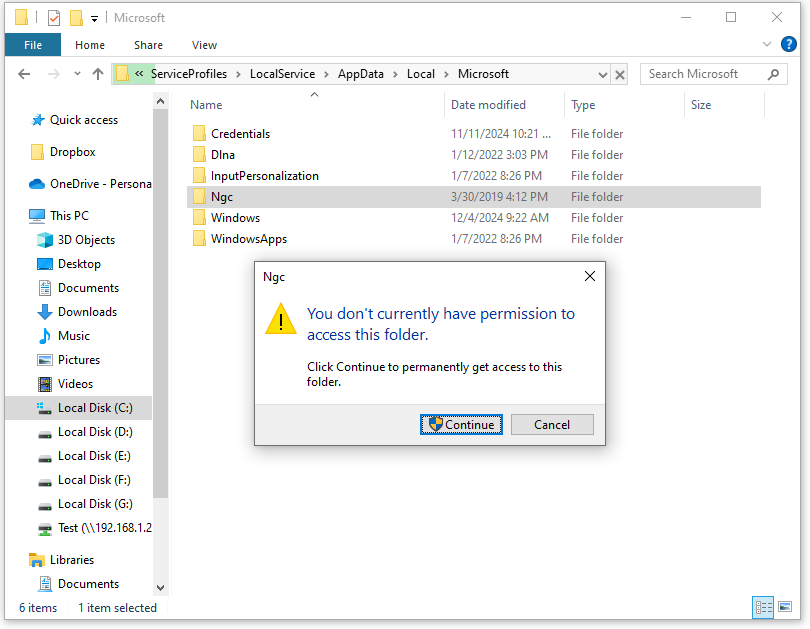Switch to large thumbnails view

point(785,608)
